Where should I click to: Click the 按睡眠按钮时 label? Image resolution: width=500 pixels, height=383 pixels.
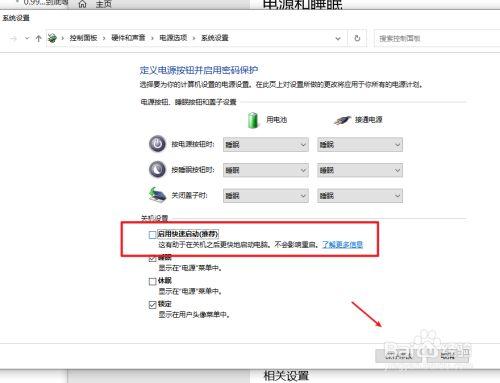pos(193,170)
